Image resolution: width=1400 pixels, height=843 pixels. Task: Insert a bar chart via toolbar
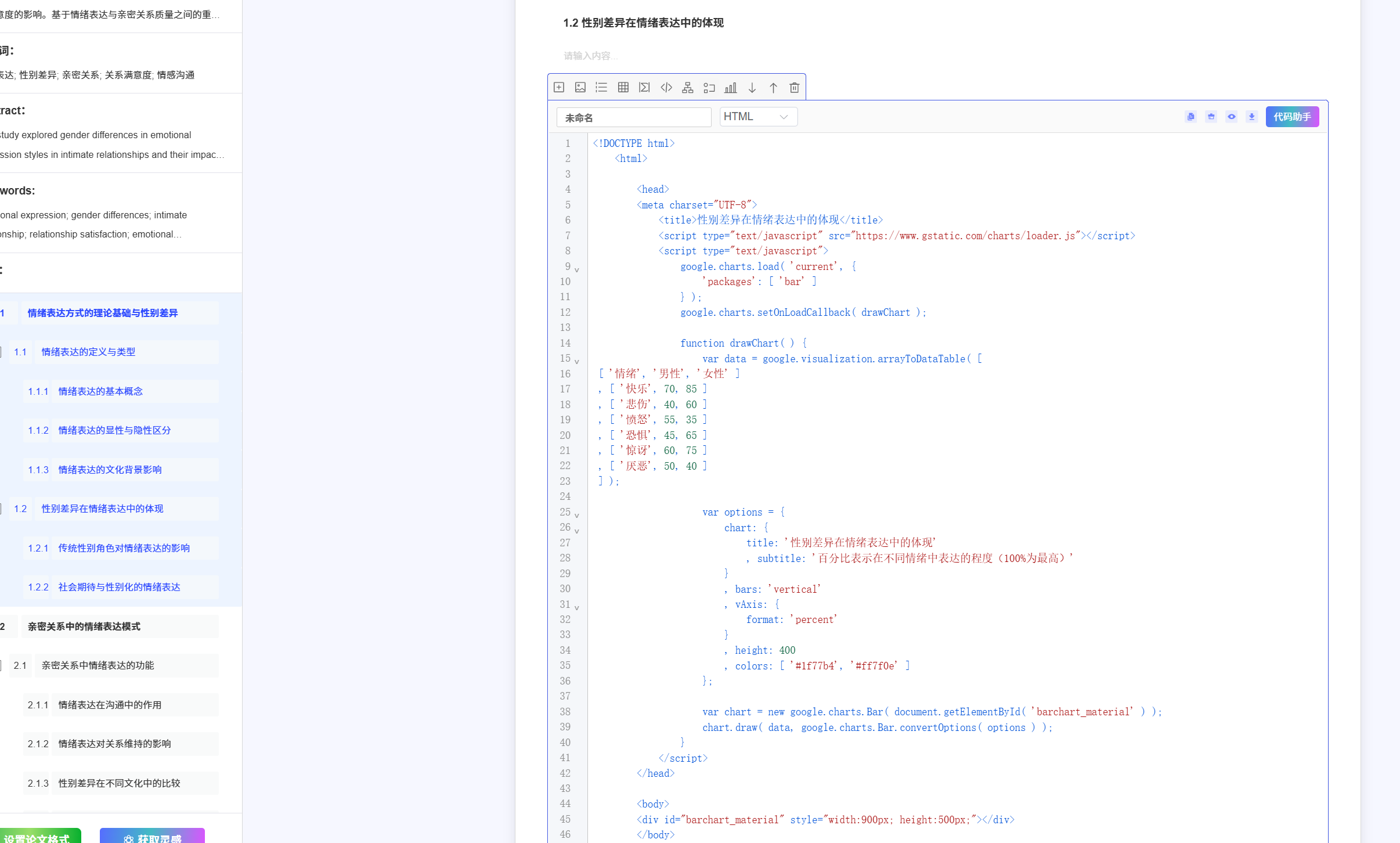pos(730,88)
